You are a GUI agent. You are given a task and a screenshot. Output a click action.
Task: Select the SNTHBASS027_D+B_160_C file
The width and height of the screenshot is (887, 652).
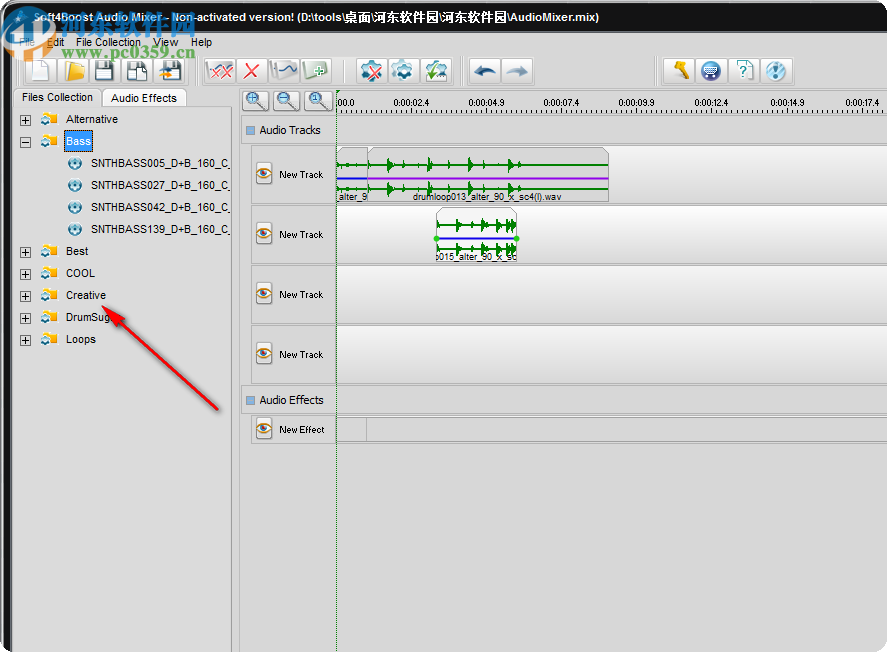pos(160,185)
